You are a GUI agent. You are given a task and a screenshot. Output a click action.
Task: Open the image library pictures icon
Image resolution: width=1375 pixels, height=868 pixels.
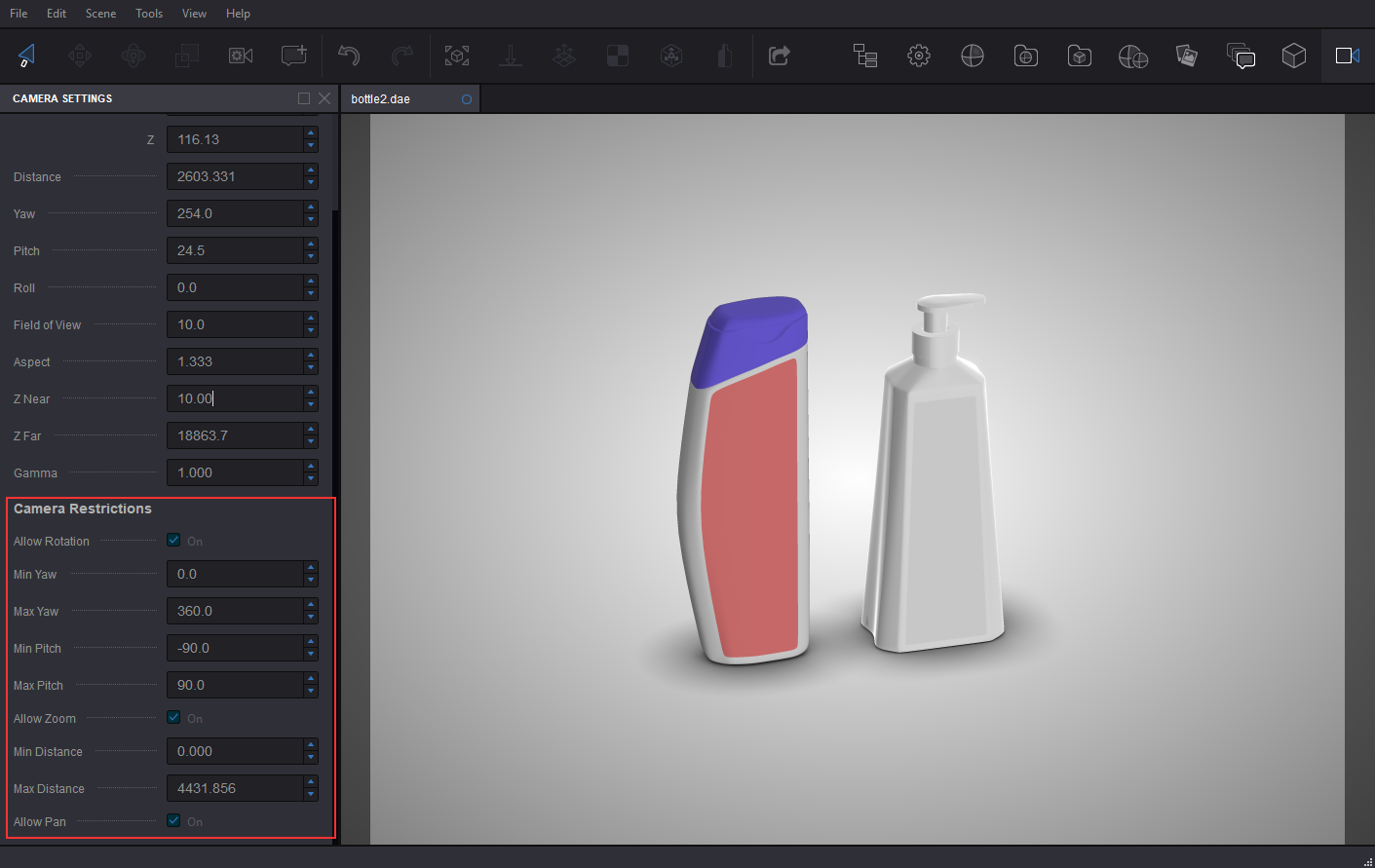[1186, 56]
